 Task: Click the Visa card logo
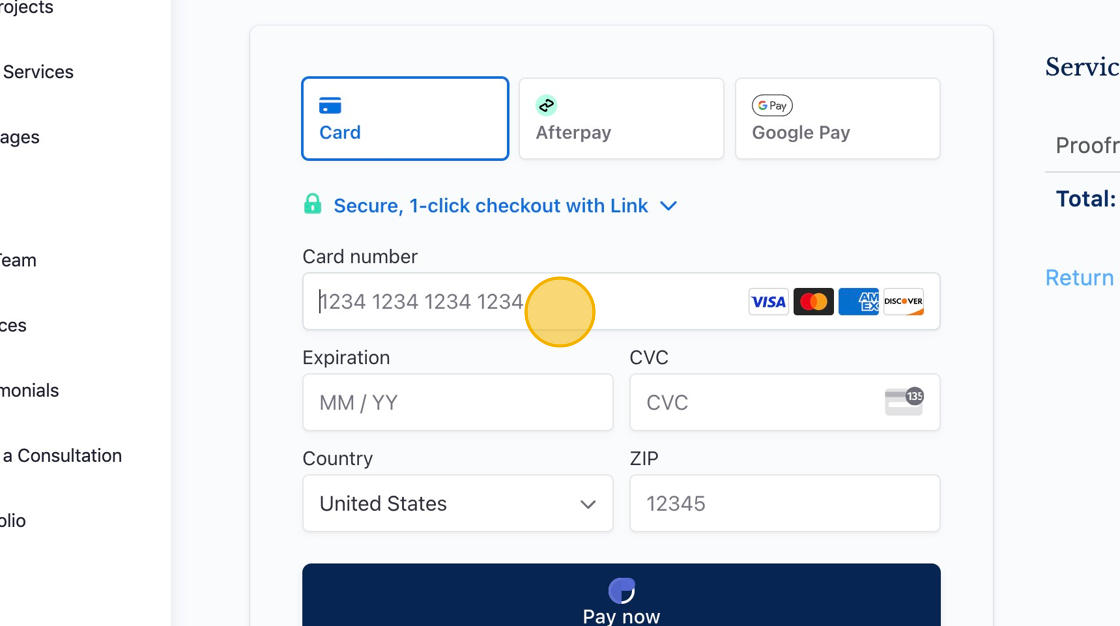tap(768, 302)
